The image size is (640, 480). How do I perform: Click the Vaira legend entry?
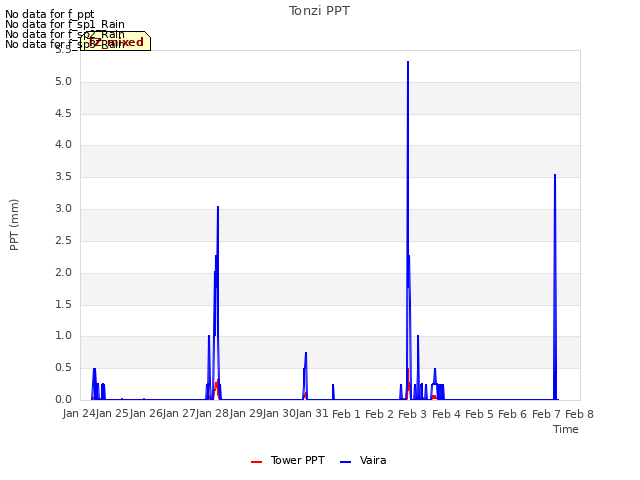coord(363,460)
